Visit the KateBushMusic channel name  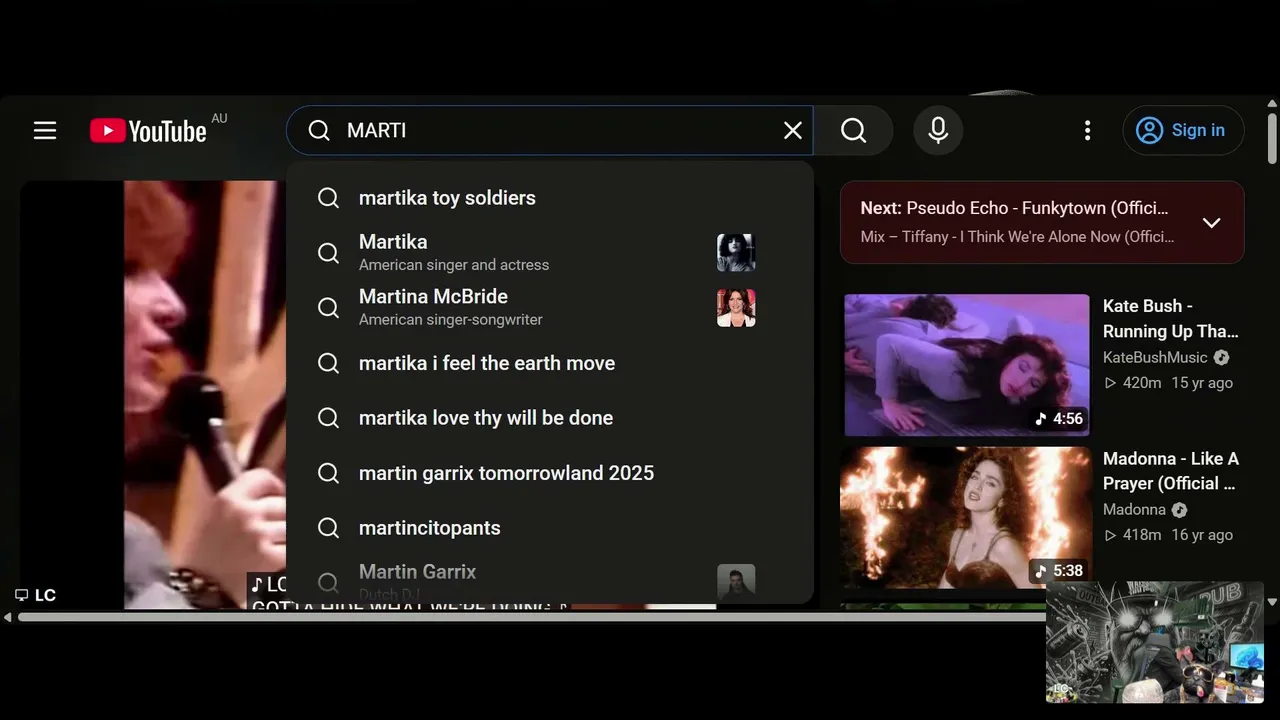[1155, 357]
